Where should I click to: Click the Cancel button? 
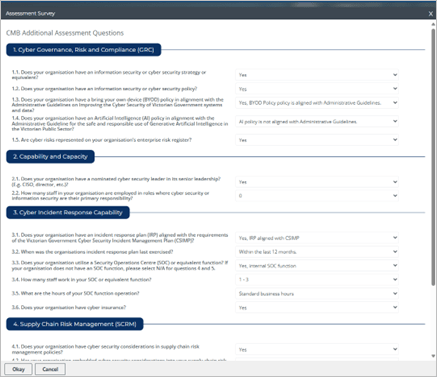coord(50,369)
